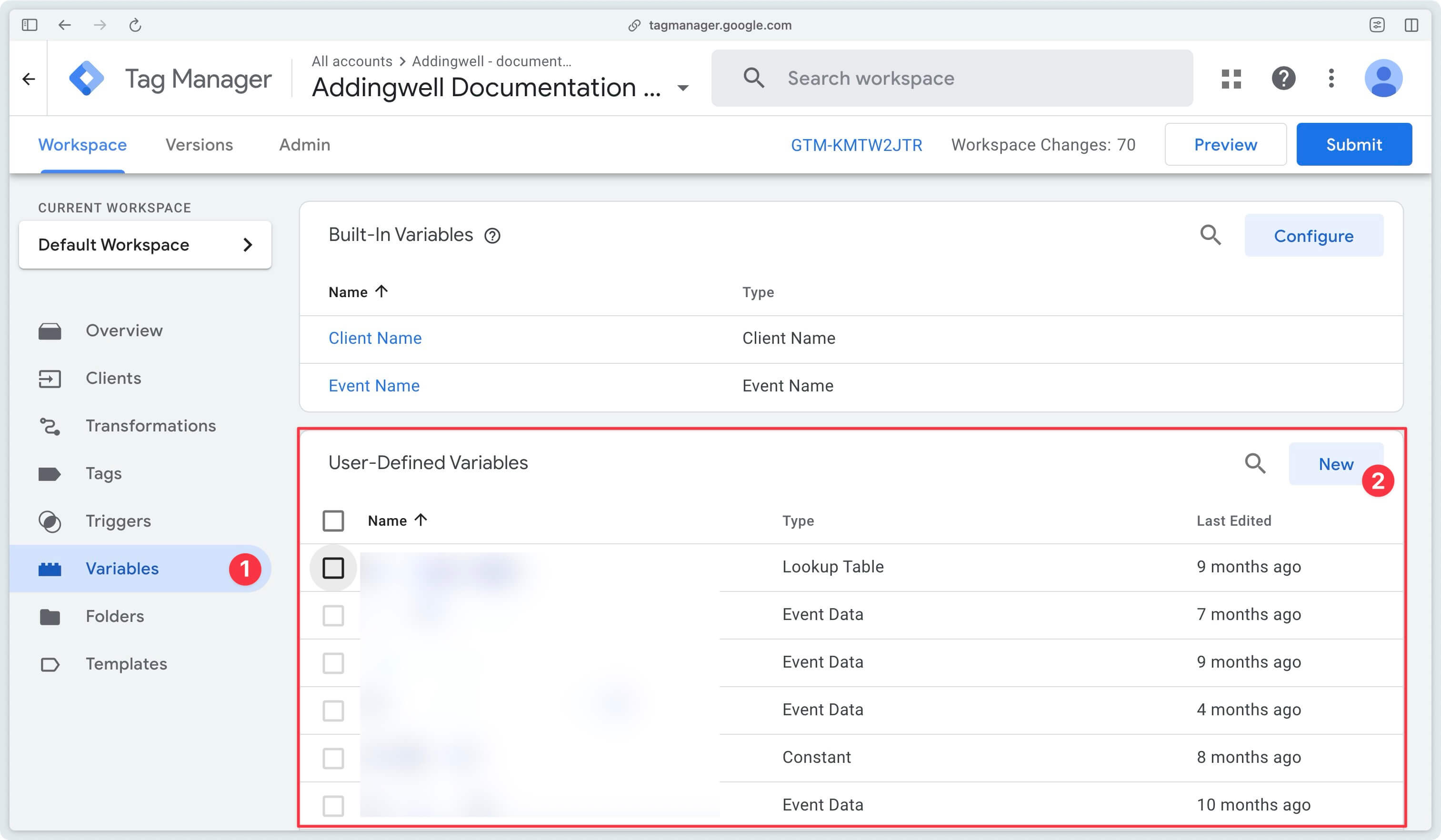The width and height of the screenshot is (1441, 840).
Task: Open the help question mark icon
Action: pyautogui.click(x=1283, y=79)
